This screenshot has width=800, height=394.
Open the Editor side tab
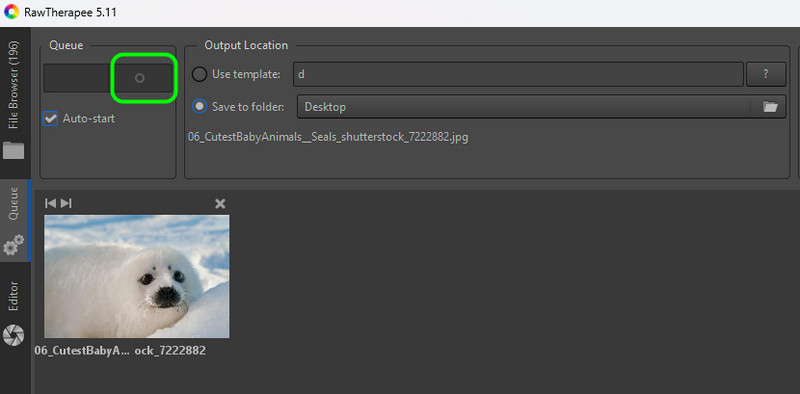[15, 313]
